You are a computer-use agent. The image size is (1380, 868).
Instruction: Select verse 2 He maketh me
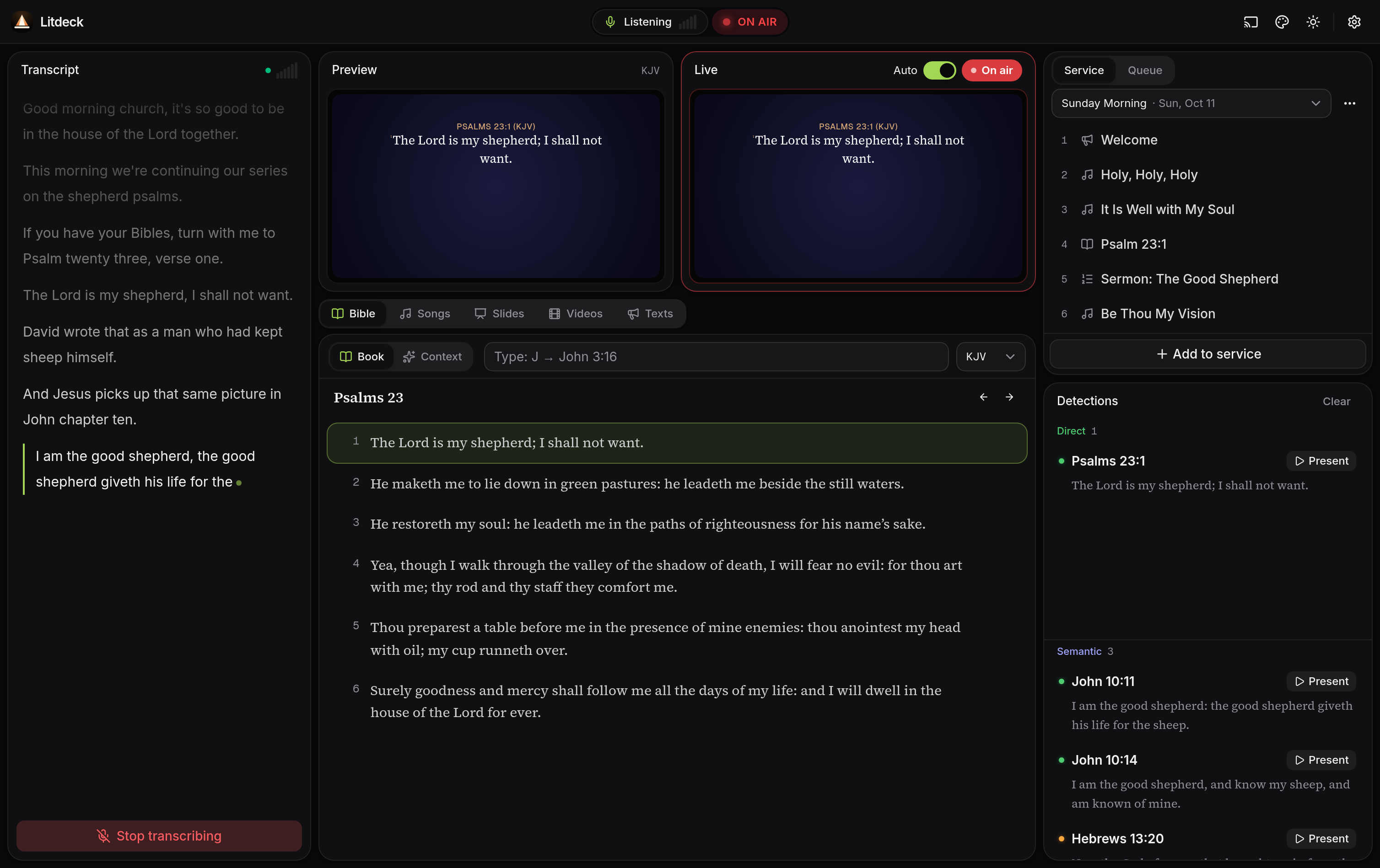click(x=677, y=483)
